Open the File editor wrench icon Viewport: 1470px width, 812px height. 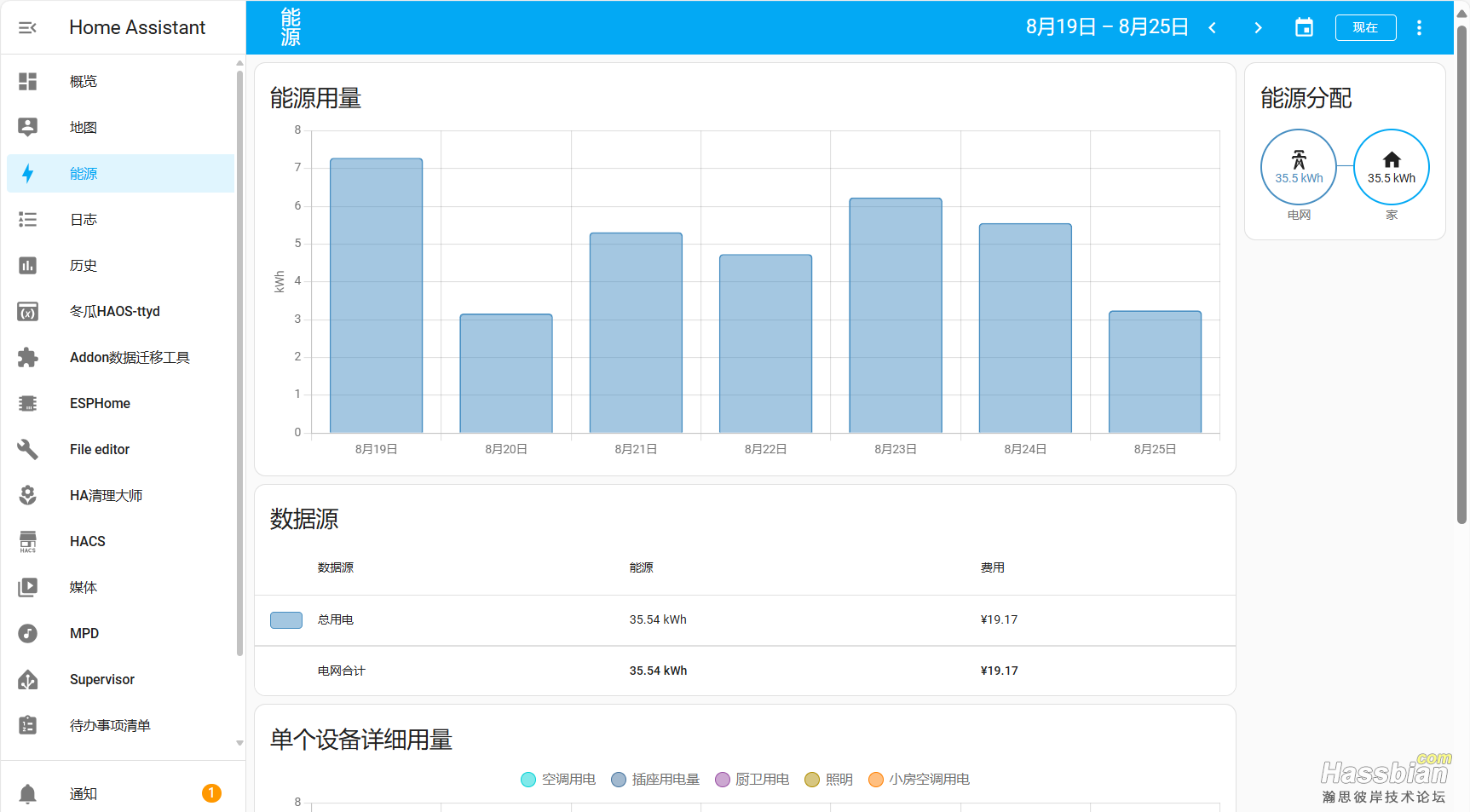click(28, 449)
